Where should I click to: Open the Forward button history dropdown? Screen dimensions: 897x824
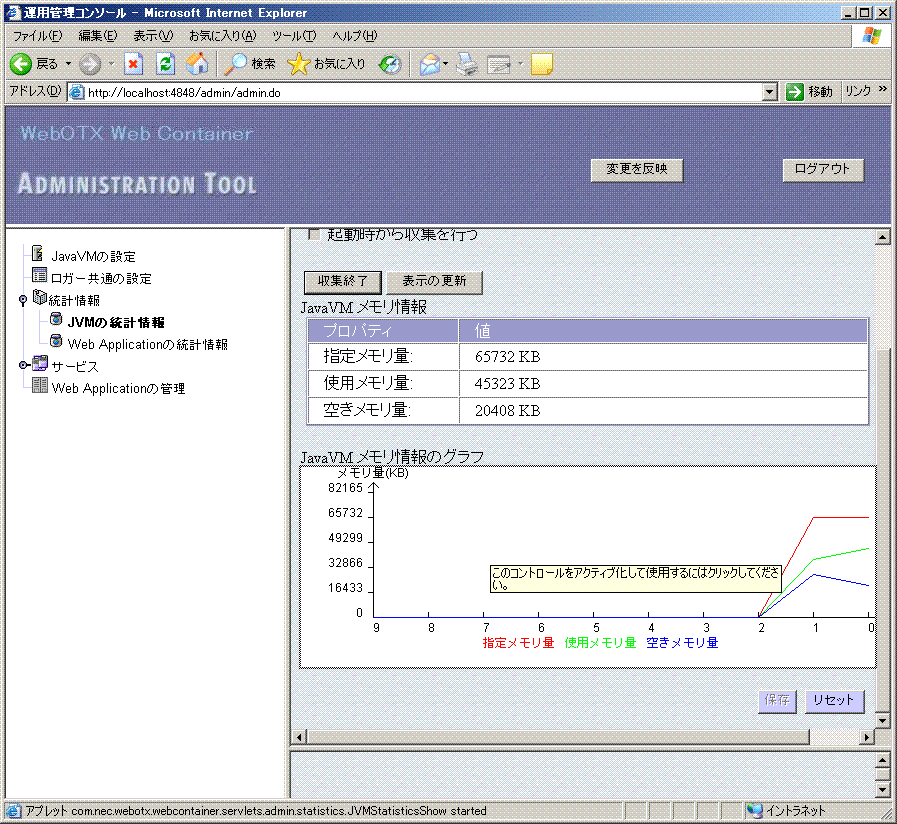point(111,64)
